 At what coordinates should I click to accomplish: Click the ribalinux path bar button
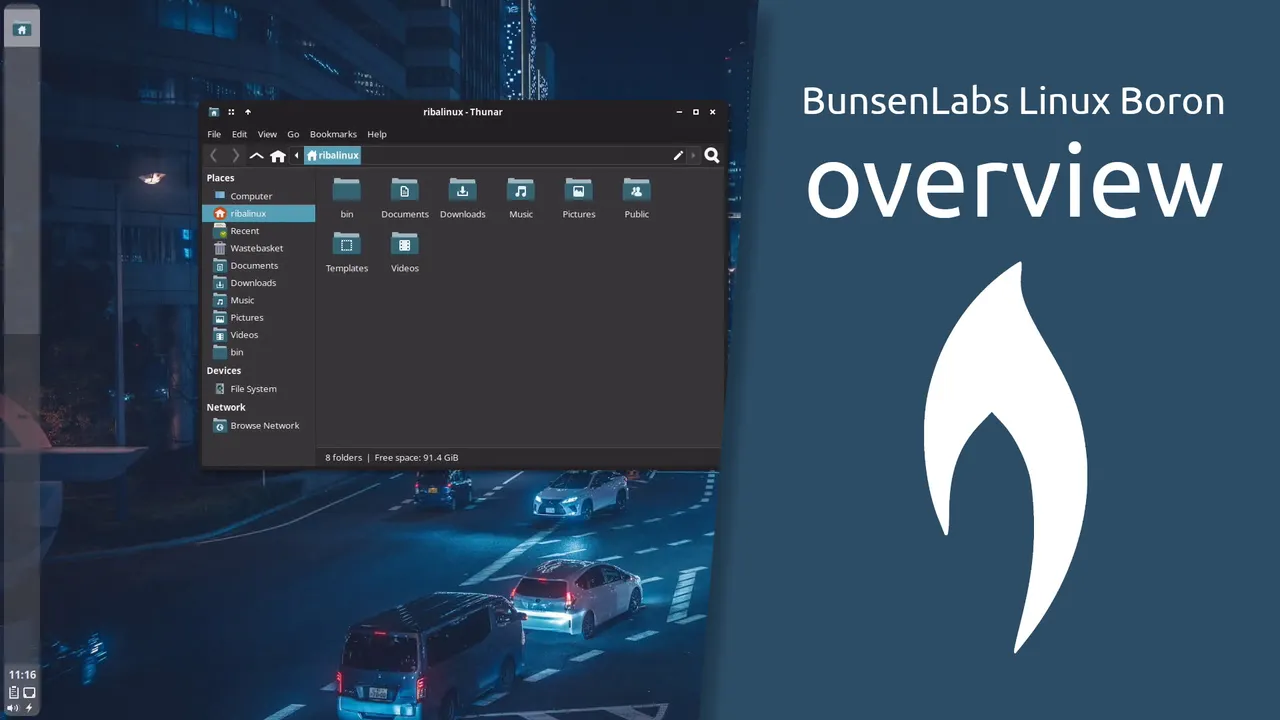tap(332, 155)
